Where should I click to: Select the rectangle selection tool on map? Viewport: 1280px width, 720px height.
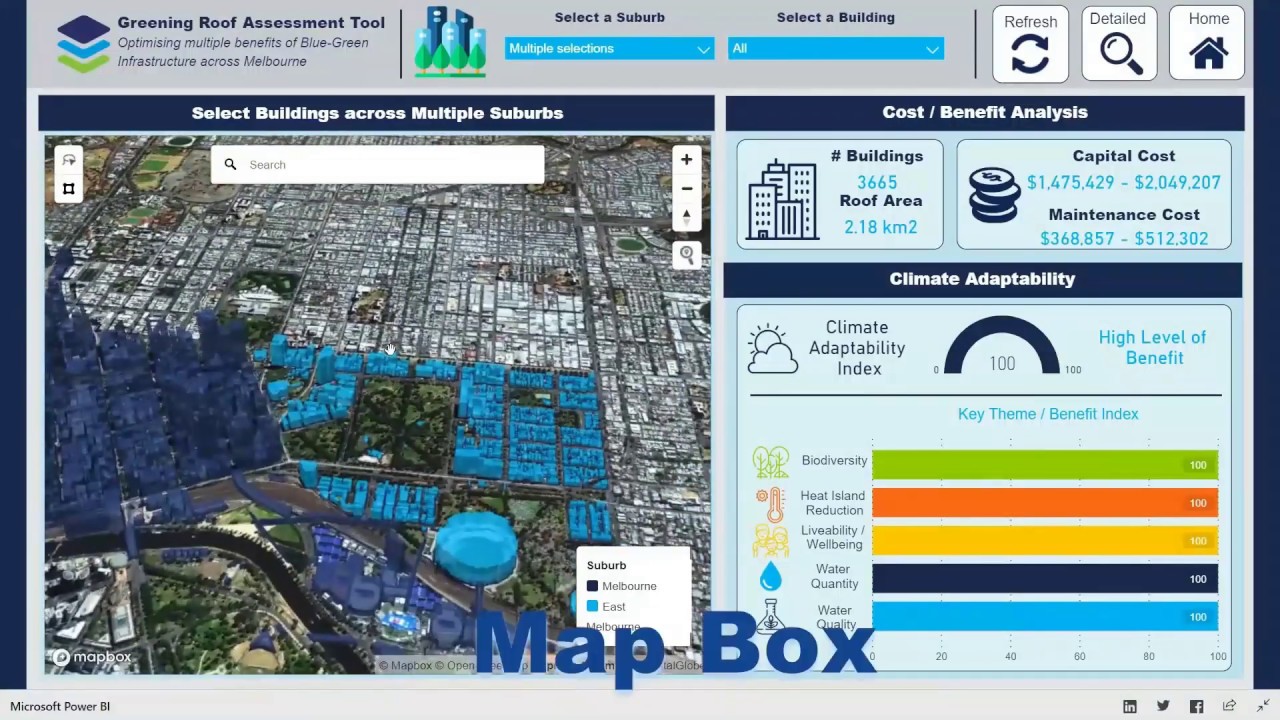tap(69, 188)
